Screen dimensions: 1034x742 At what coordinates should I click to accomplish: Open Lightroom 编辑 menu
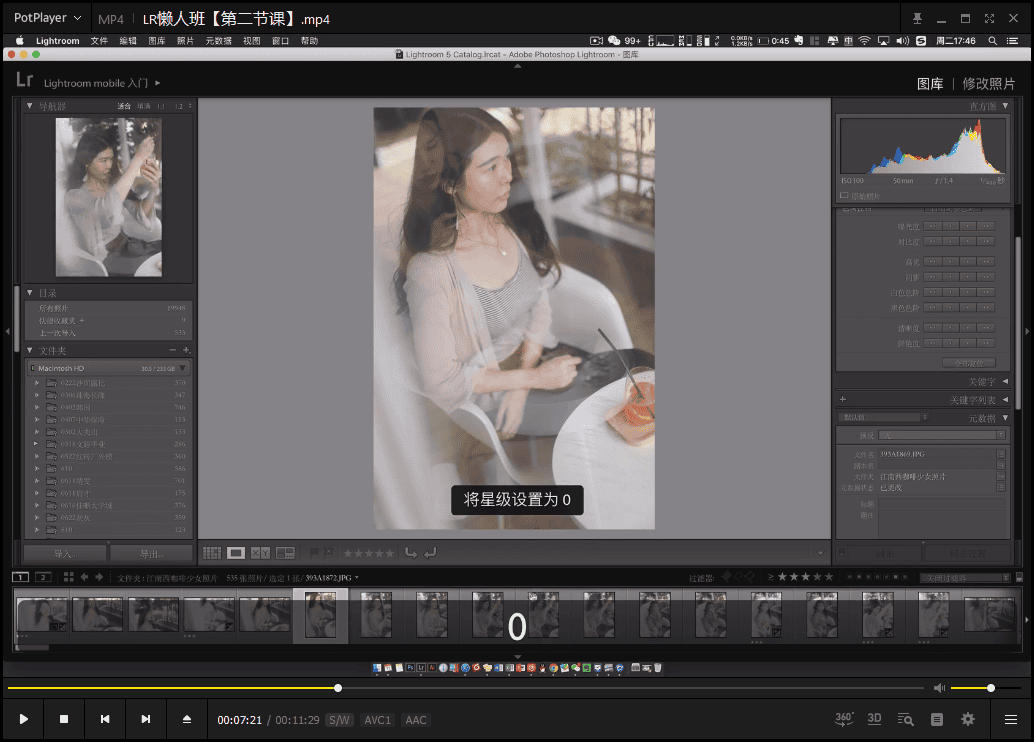(x=128, y=41)
